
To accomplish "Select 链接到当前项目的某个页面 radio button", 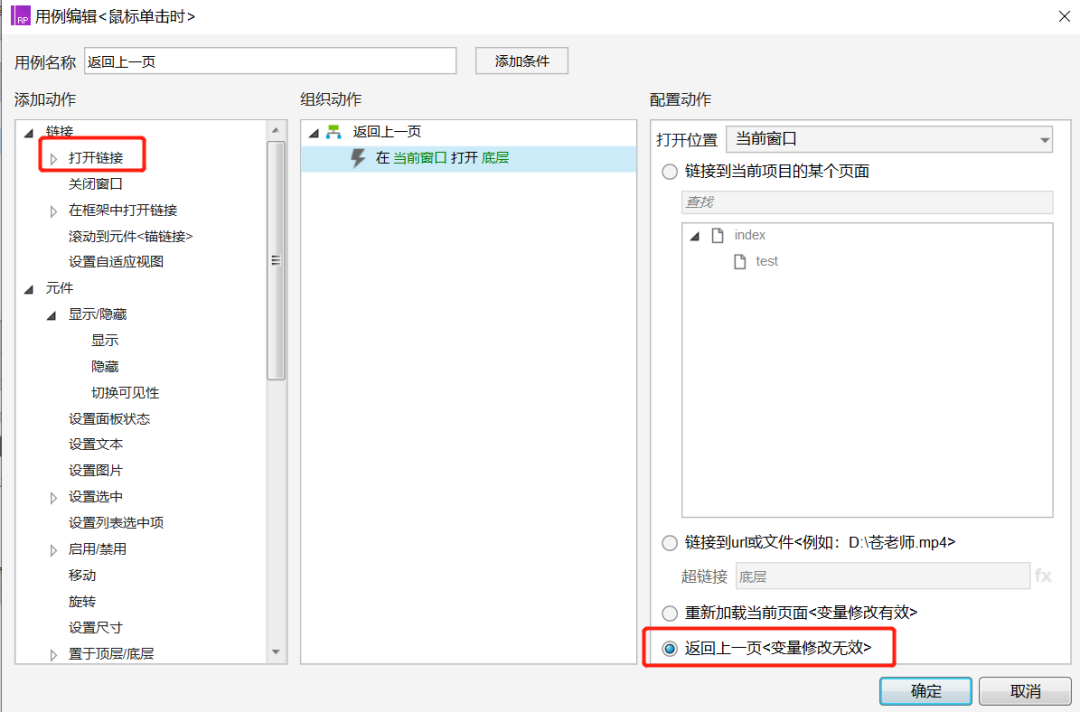I will tap(670, 172).
